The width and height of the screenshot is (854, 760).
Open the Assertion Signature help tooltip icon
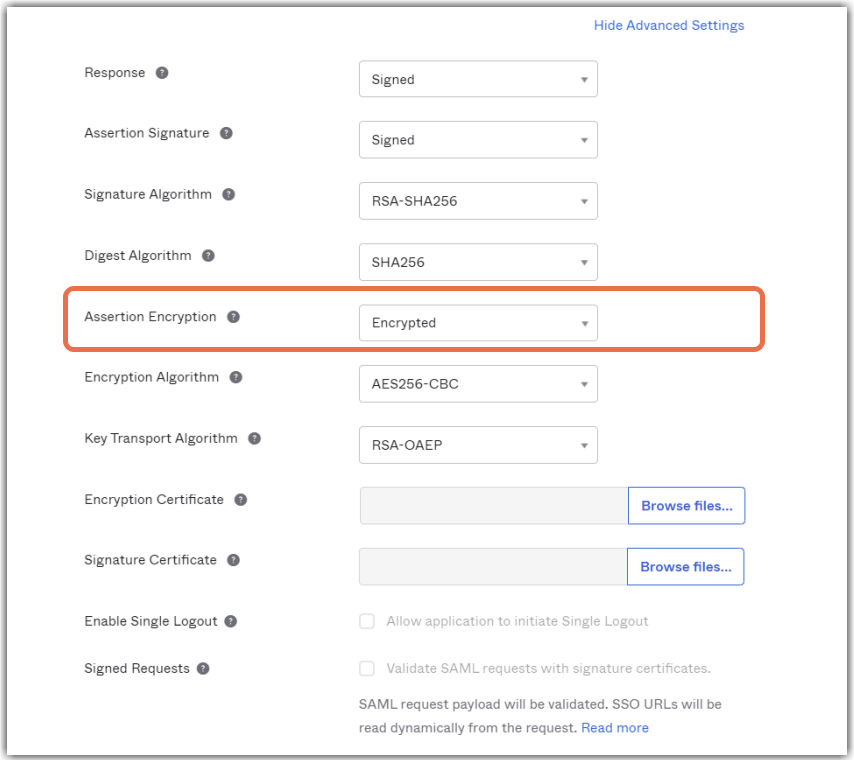coord(226,133)
